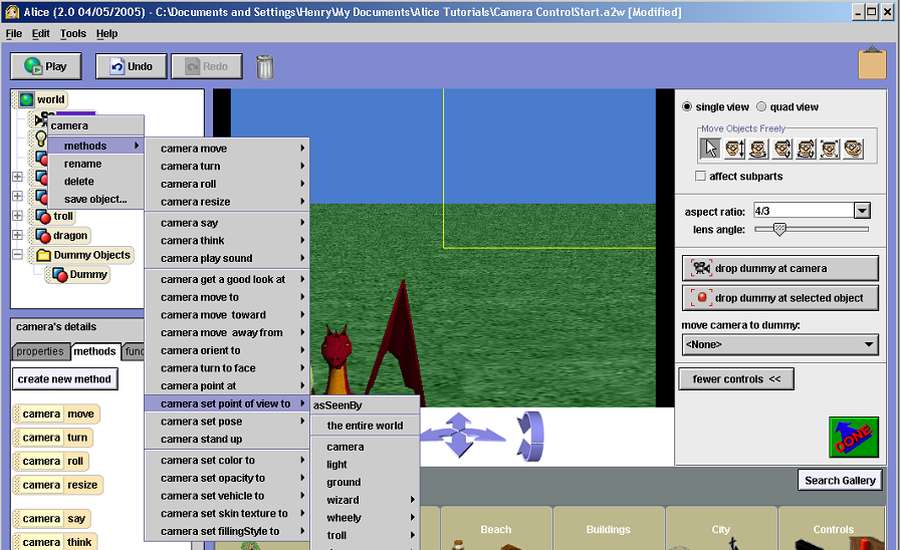Click the camera resize method tile
This screenshot has width=900, height=550.
58,485
